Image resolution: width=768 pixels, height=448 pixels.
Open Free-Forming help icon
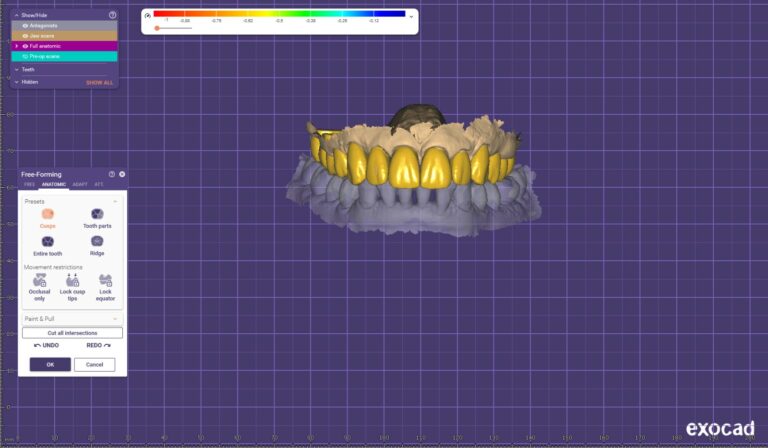[112, 174]
